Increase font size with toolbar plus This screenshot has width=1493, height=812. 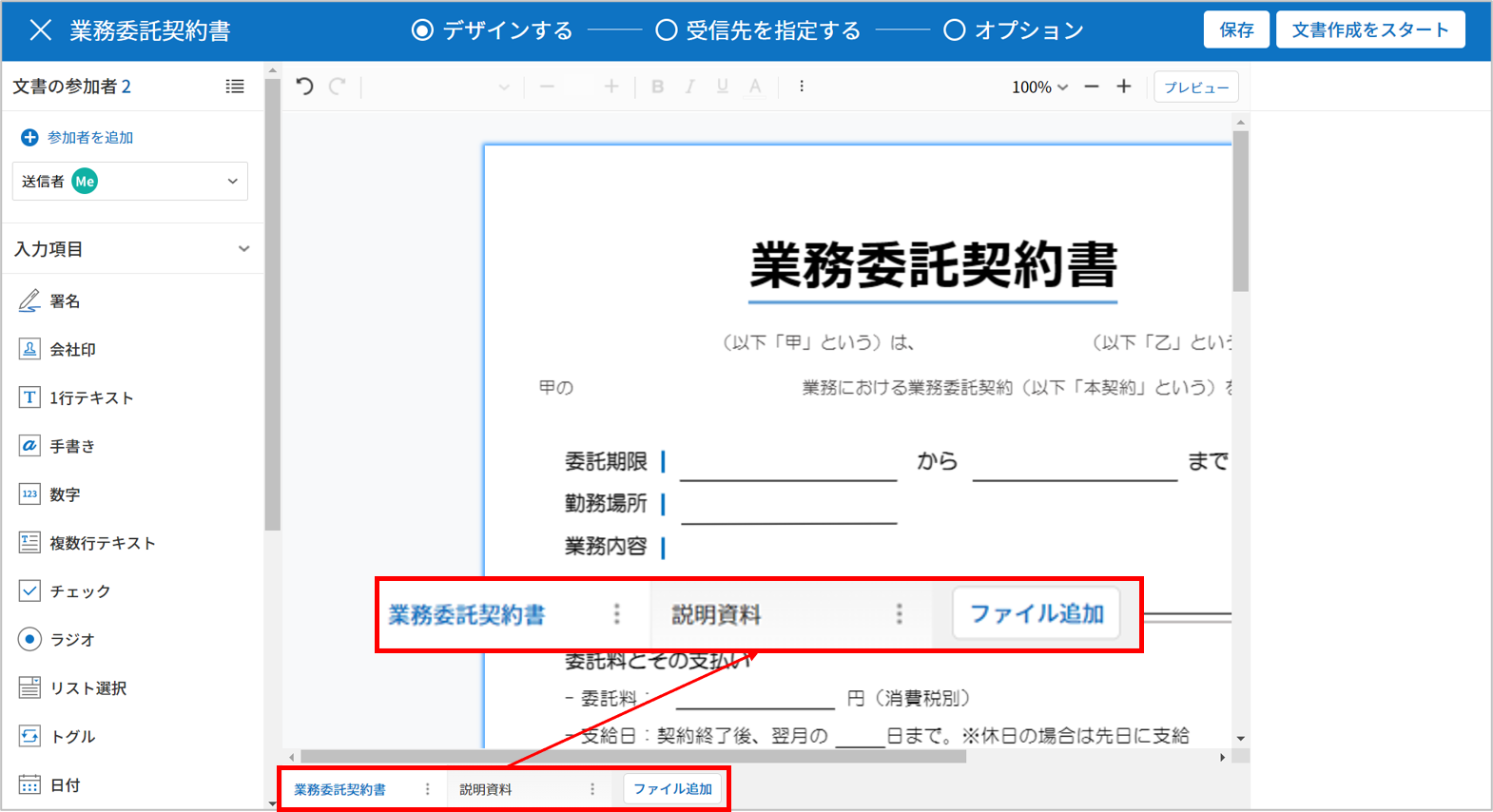pos(611,87)
